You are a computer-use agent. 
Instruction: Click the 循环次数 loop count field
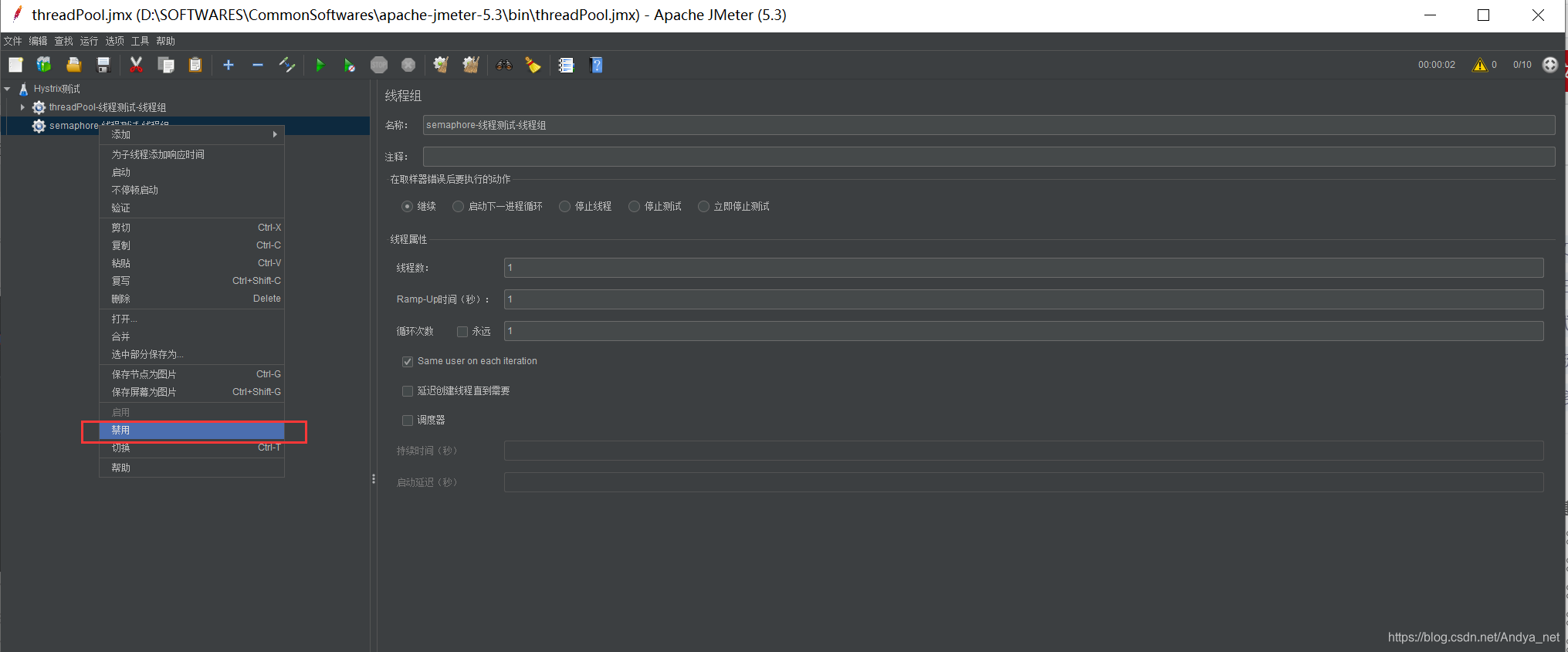point(1024,331)
